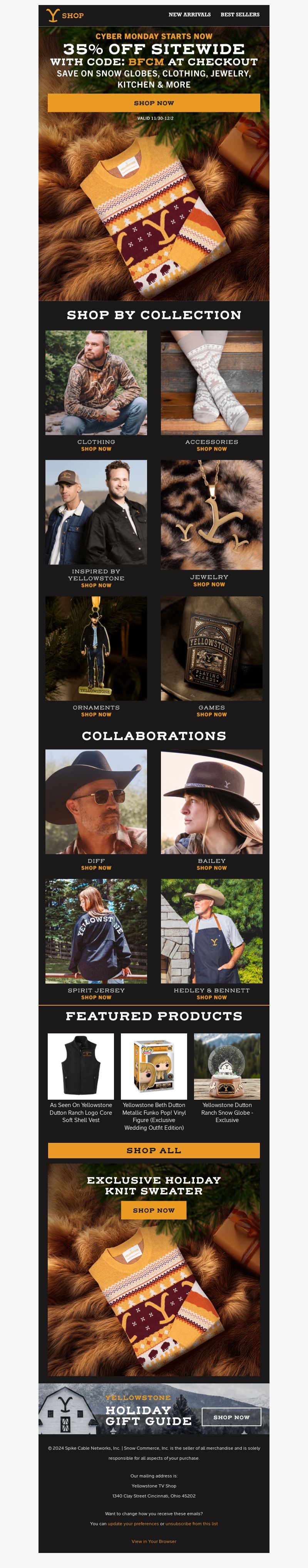Select Shop Now under Accessories
The height and width of the screenshot is (1568, 308).
click(211, 449)
